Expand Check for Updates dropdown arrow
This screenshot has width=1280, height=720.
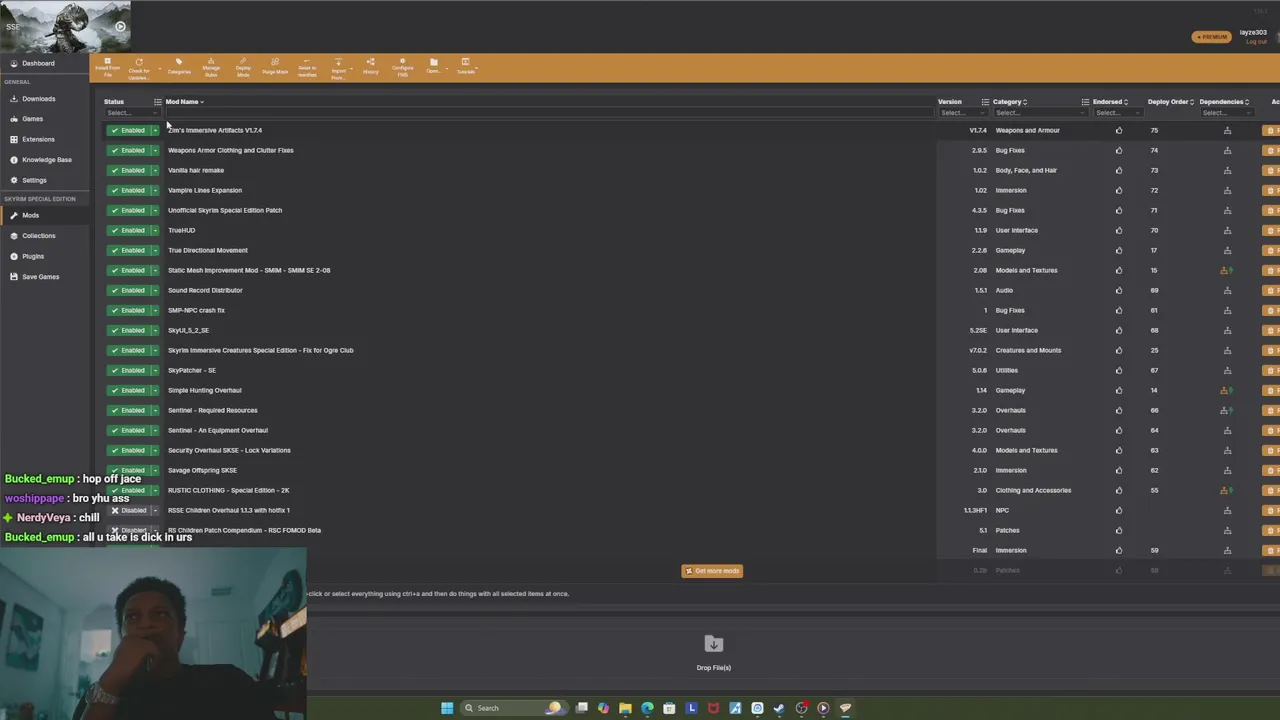tap(159, 70)
